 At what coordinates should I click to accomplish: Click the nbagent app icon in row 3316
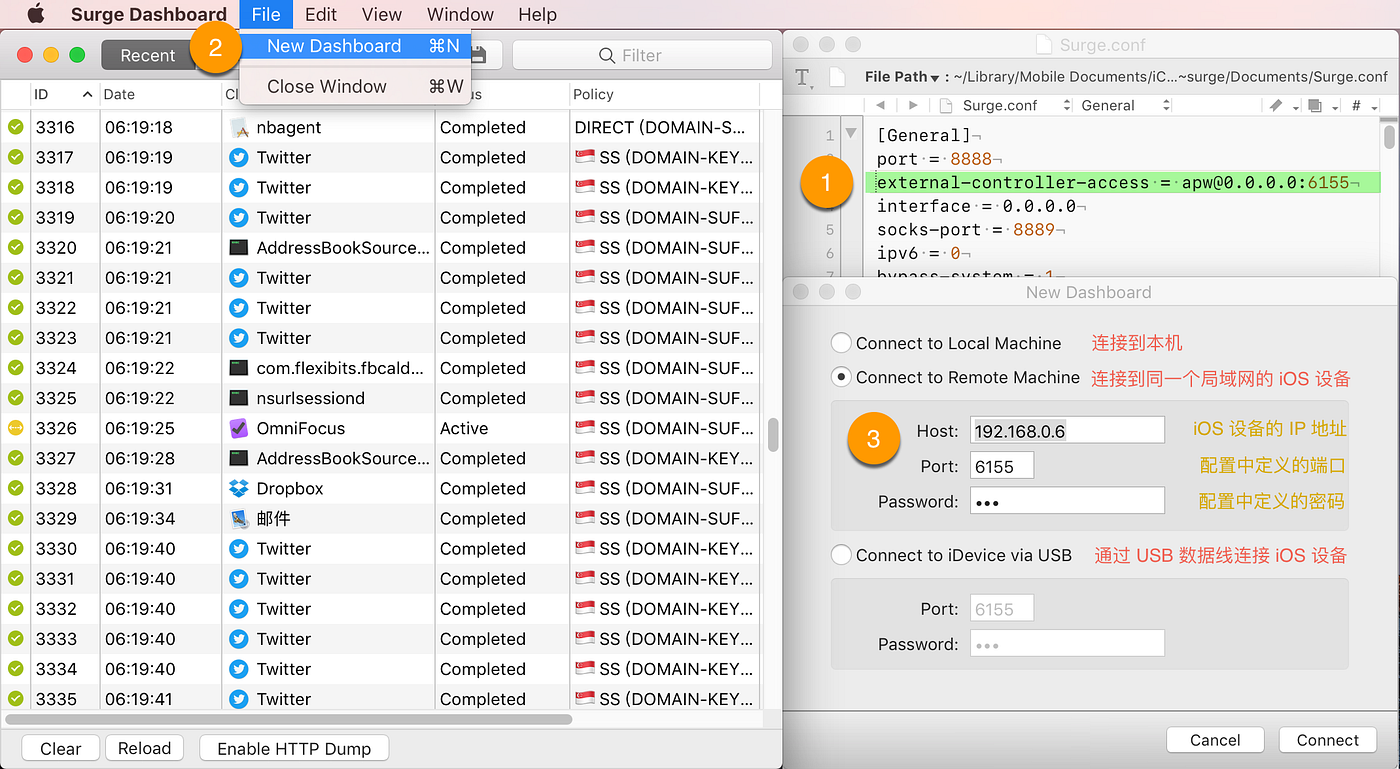tap(238, 127)
